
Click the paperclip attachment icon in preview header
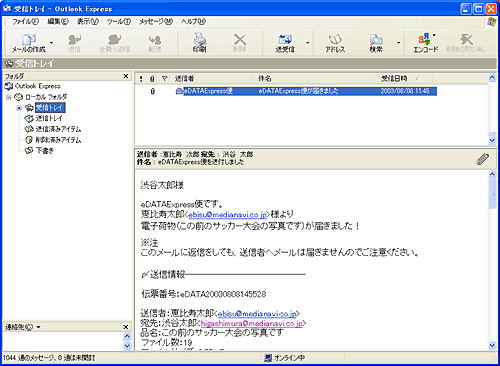(482, 159)
